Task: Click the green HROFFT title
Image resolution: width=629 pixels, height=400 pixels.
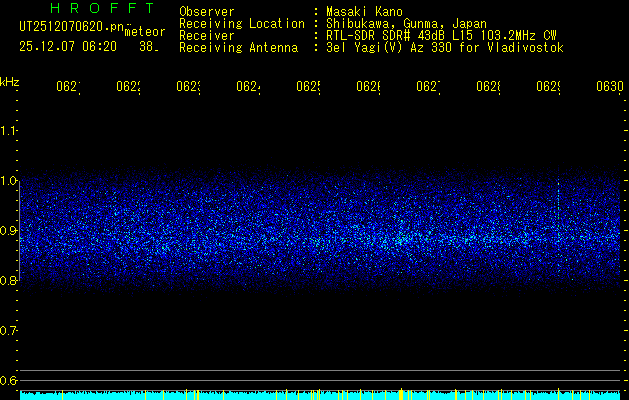Action: click(x=103, y=8)
